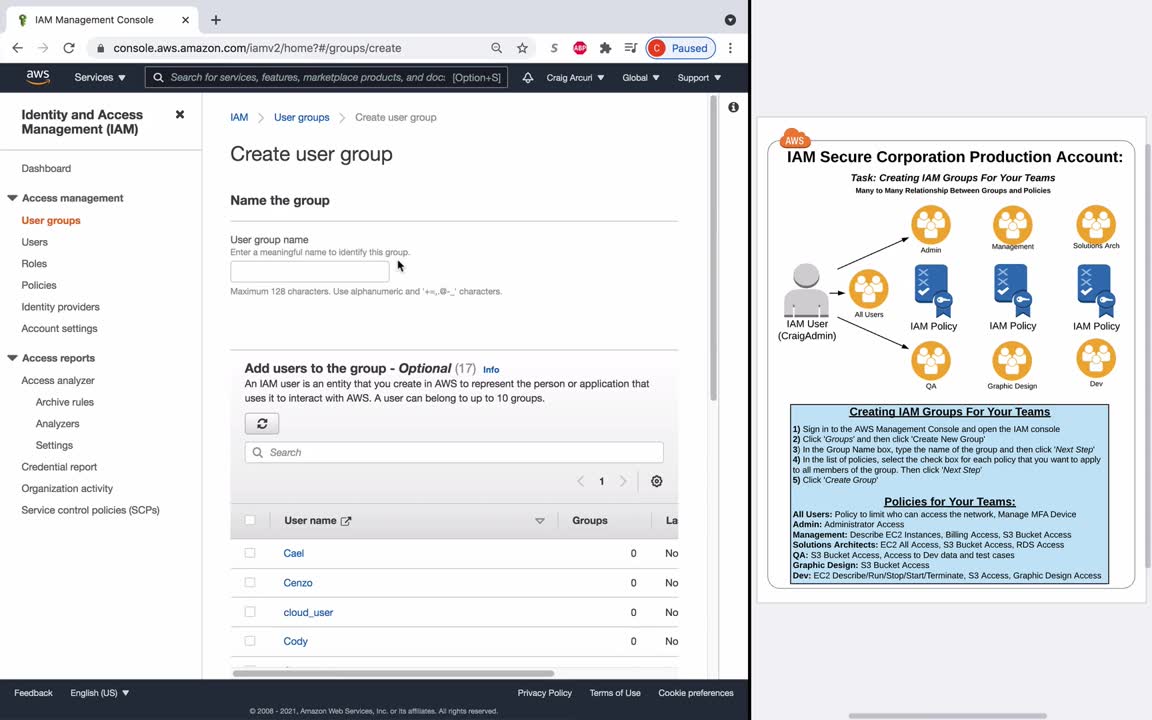Open notifications bell in AWS header
This screenshot has height=720, width=1152.
click(528, 77)
